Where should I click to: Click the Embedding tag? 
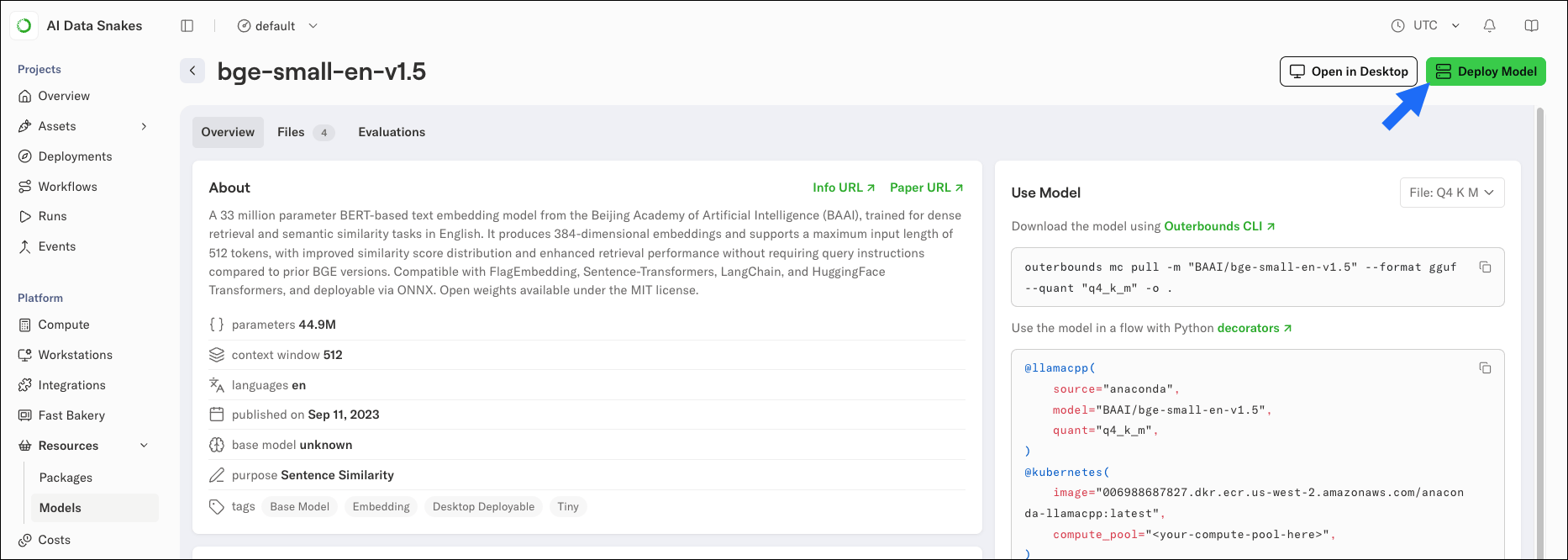pos(381,506)
